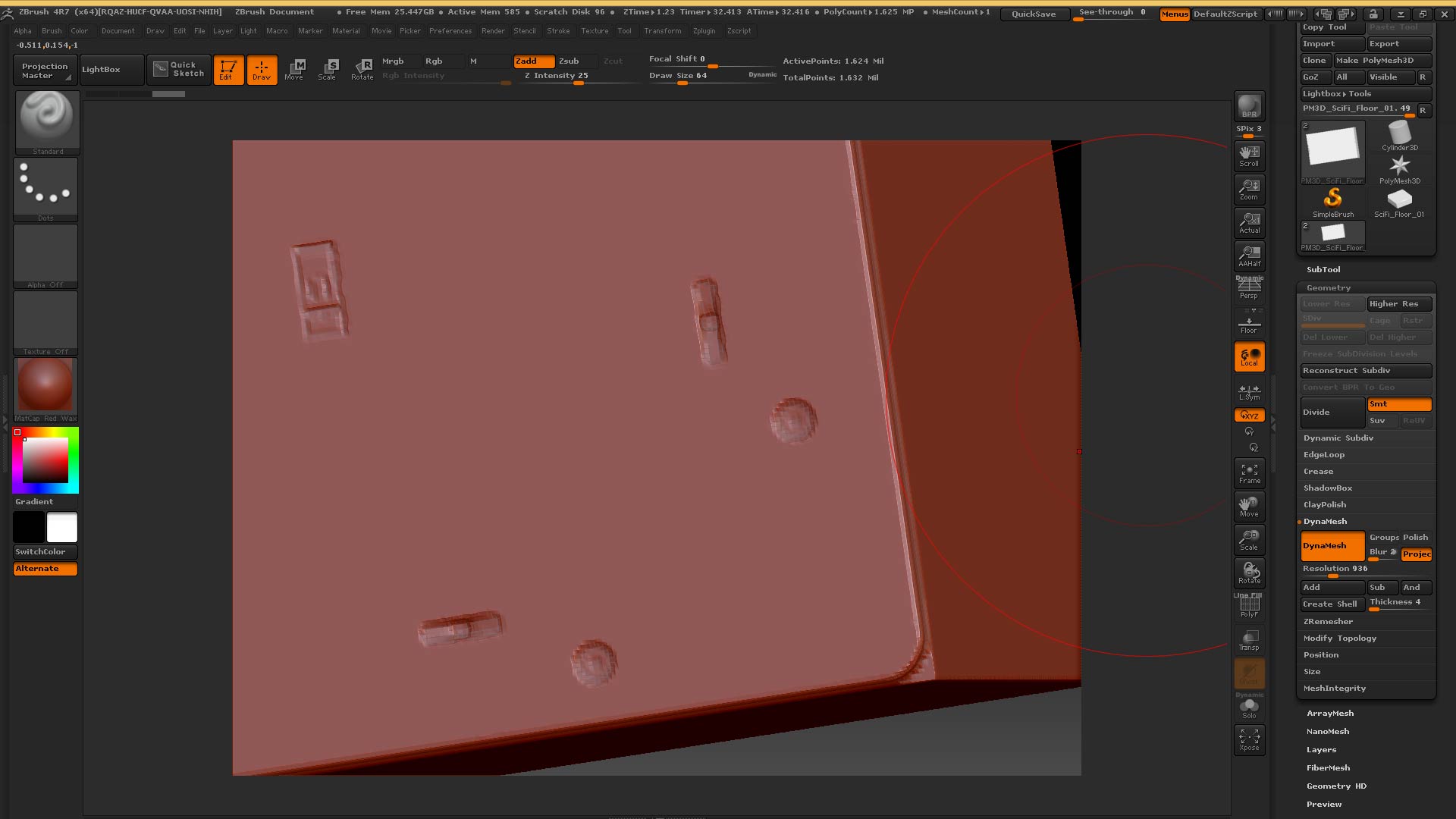The height and width of the screenshot is (819, 1456).
Task: Disable the Smt divide option
Action: coord(1398,404)
